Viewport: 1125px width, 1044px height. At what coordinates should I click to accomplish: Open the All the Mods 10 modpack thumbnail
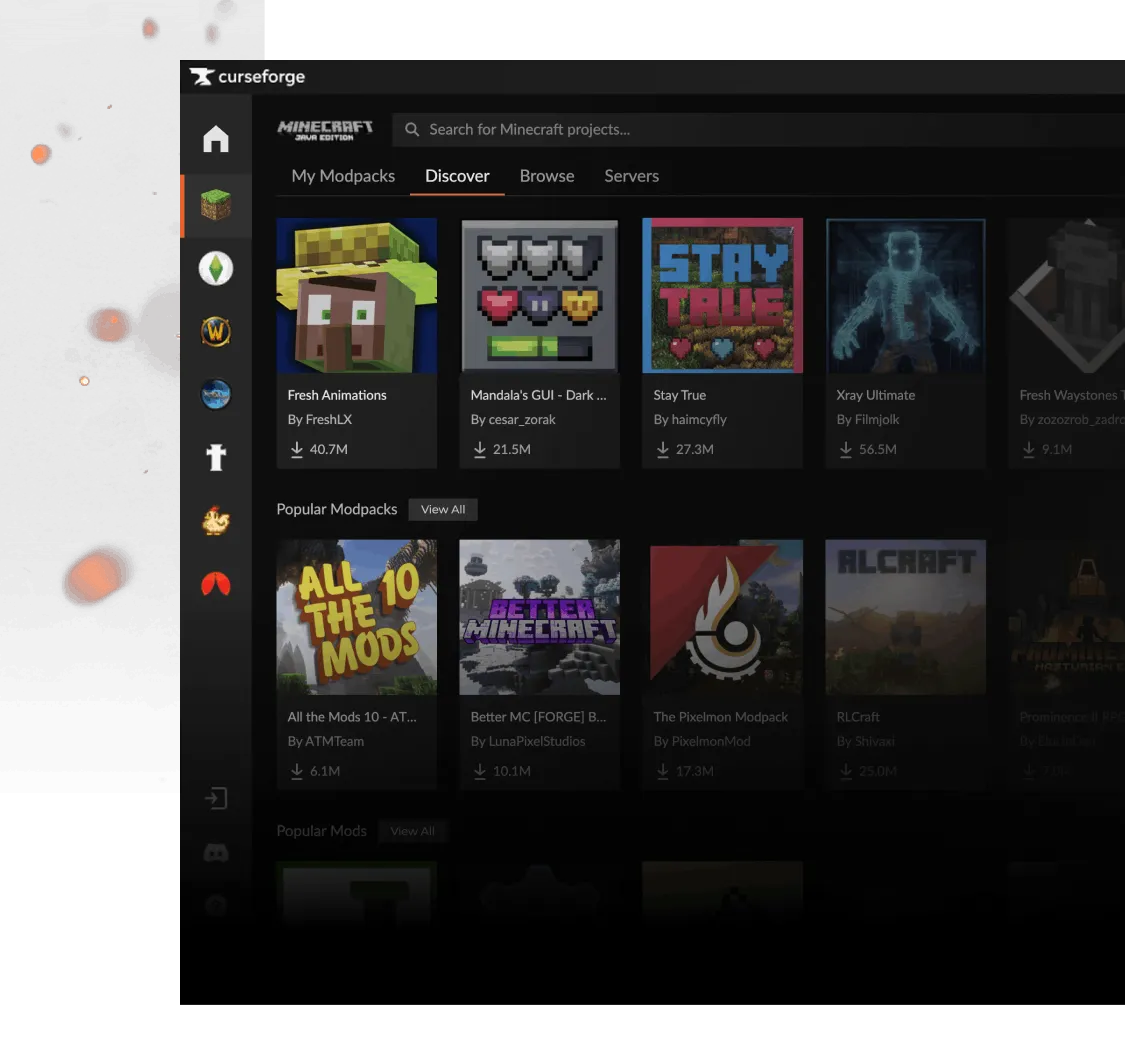(357, 617)
